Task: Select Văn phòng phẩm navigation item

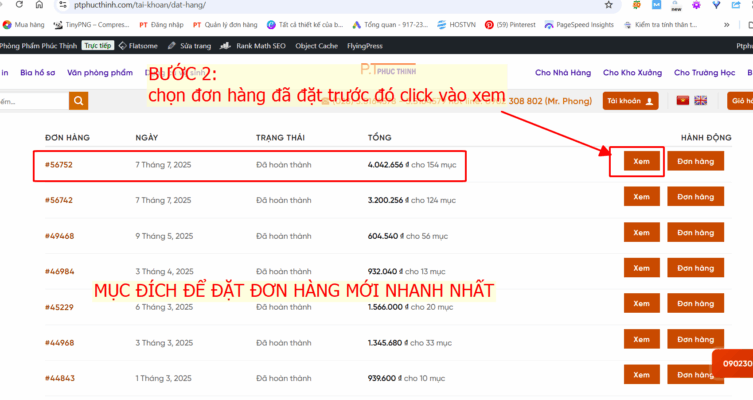Action: pos(100,73)
